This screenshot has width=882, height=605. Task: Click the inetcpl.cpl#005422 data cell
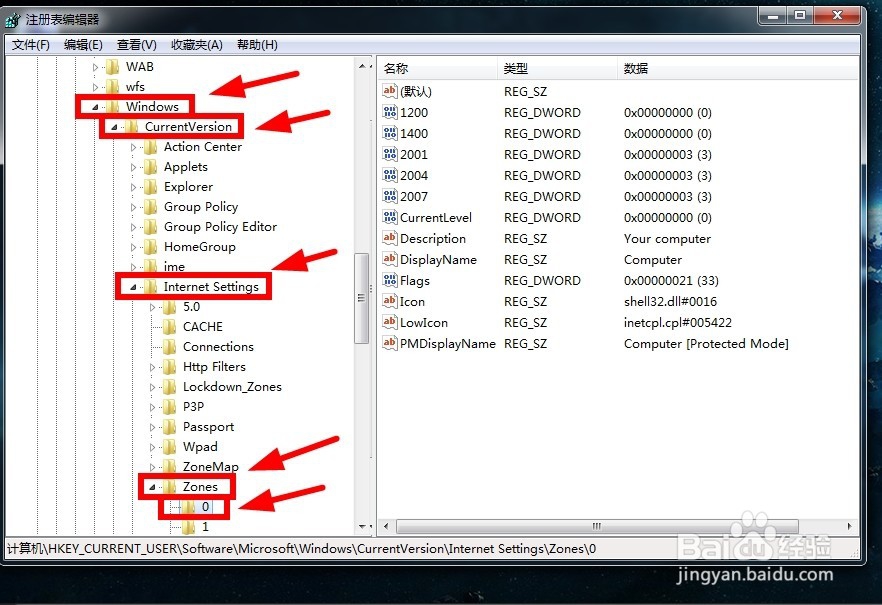(678, 323)
